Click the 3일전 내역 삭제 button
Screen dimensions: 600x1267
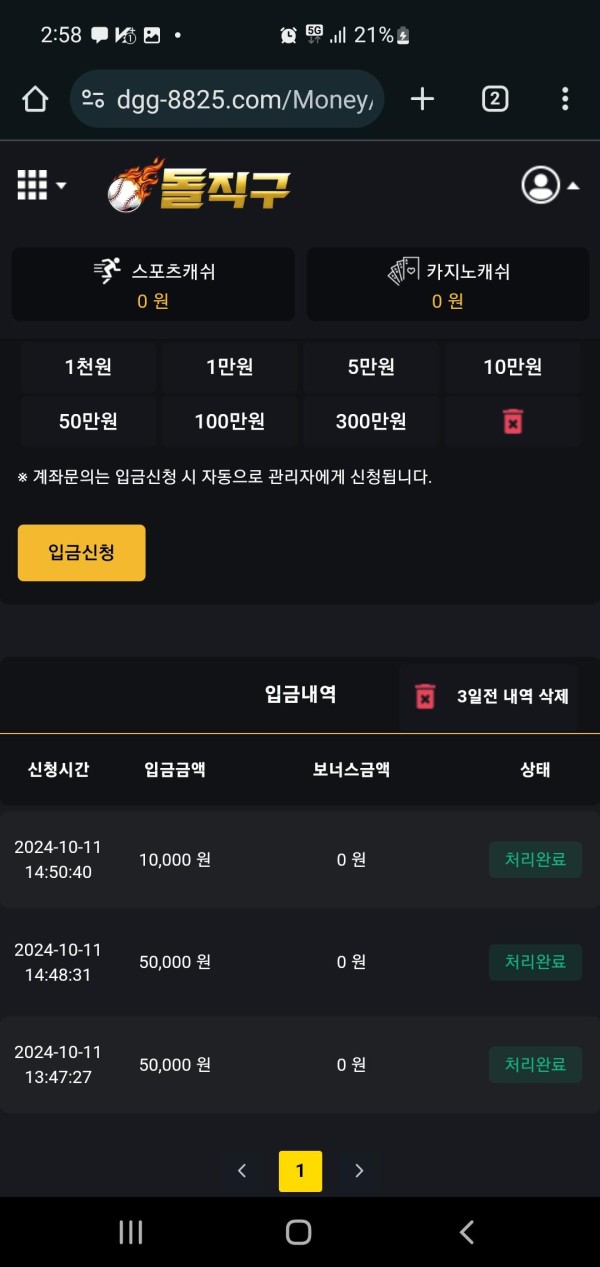click(489, 697)
